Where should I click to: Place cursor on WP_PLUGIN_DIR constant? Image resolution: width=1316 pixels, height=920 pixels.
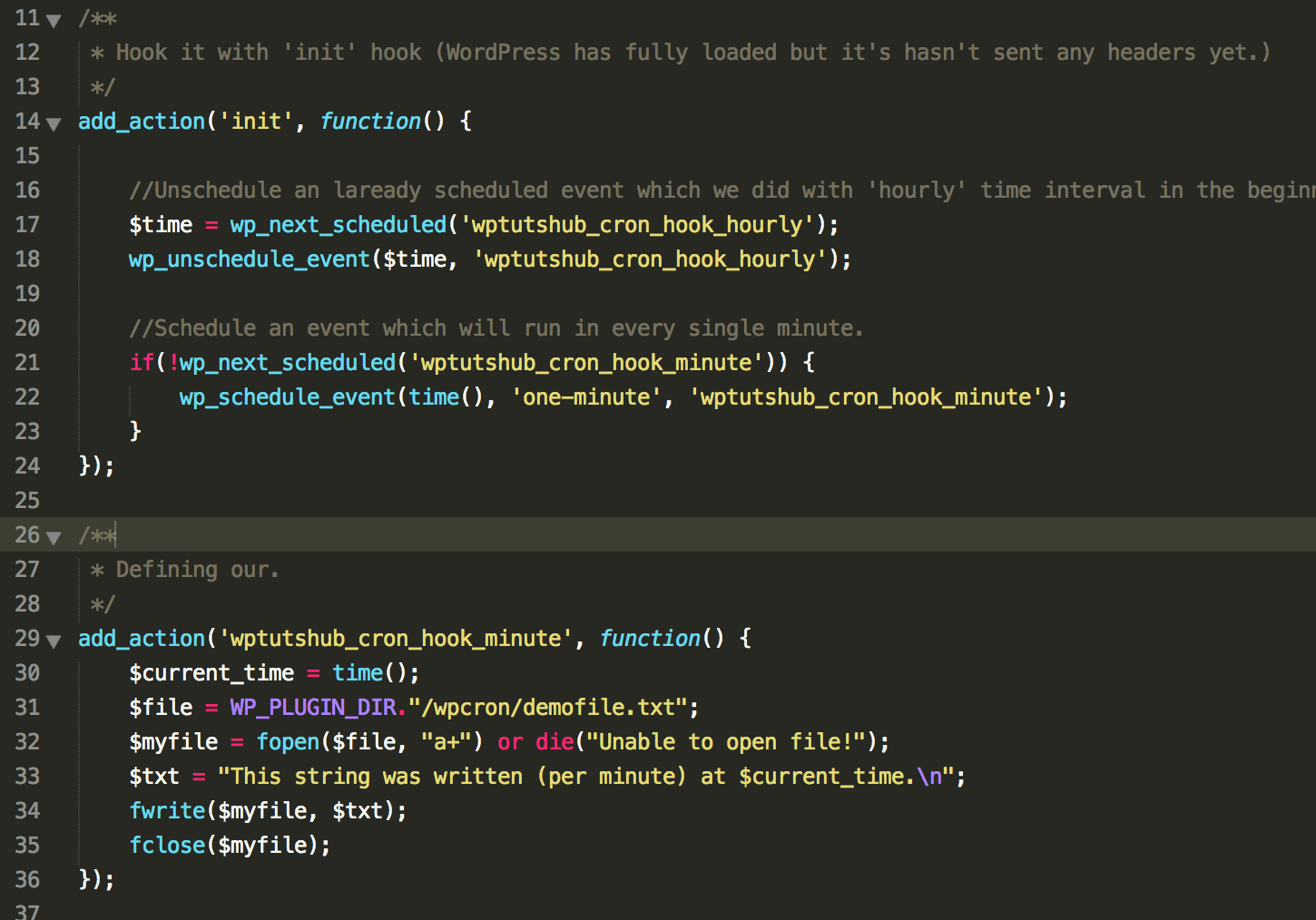click(313, 708)
